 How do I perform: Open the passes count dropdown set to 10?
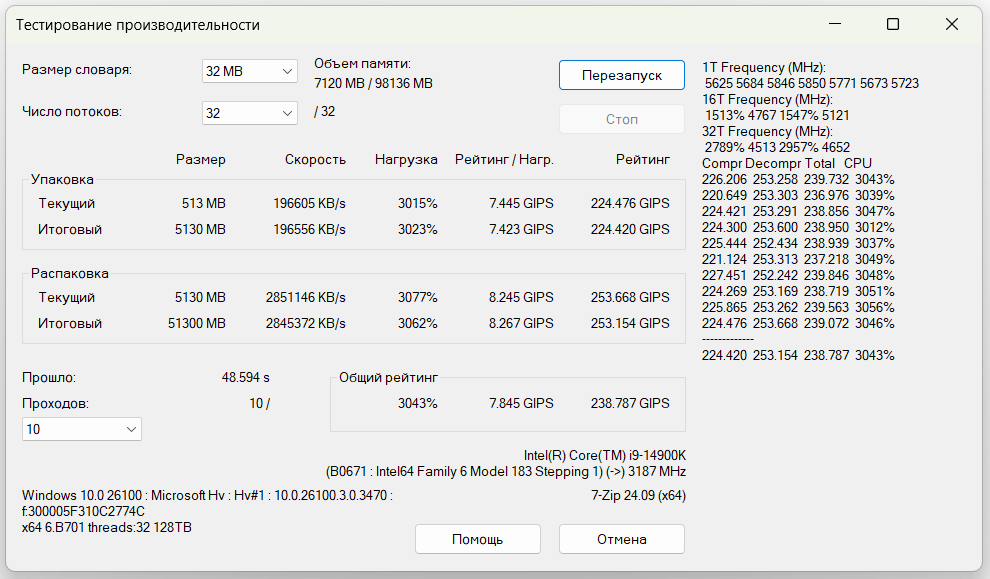82,429
